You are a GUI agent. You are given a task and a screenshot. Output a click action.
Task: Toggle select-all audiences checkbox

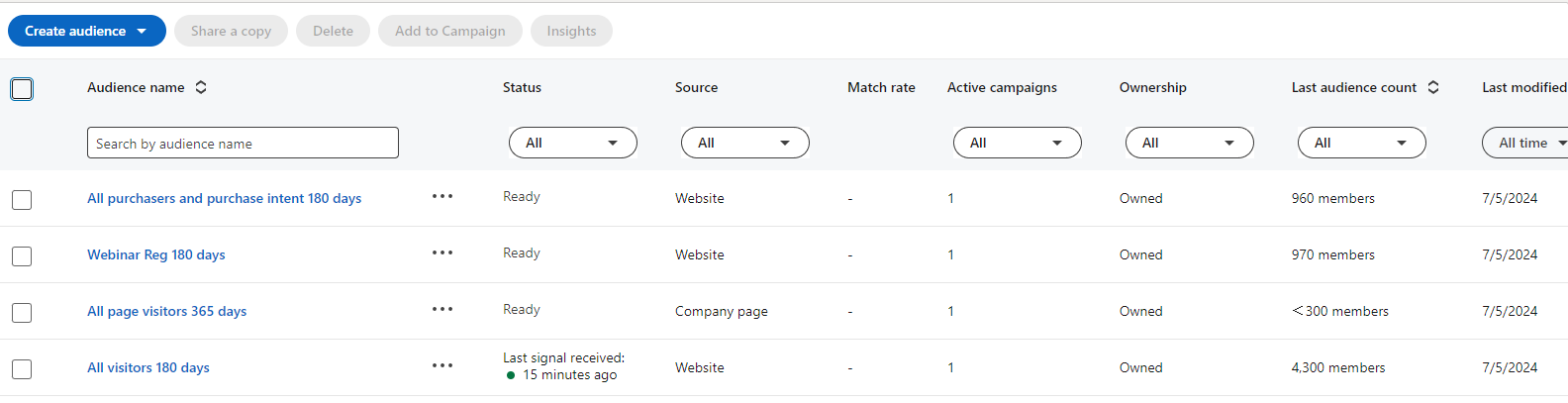coord(22,89)
